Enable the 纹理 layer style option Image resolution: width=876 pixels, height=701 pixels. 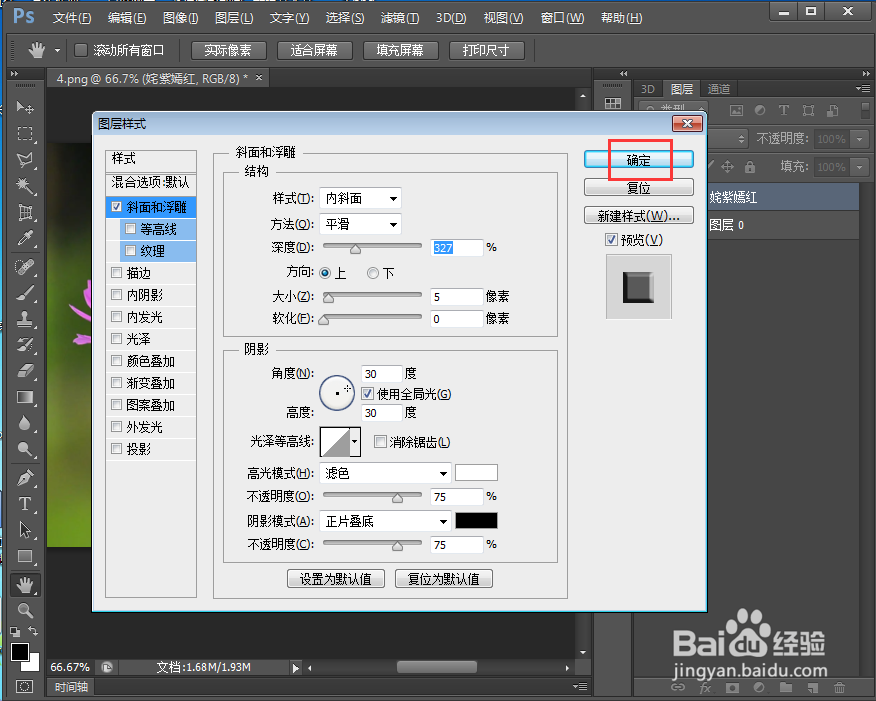tap(130, 251)
